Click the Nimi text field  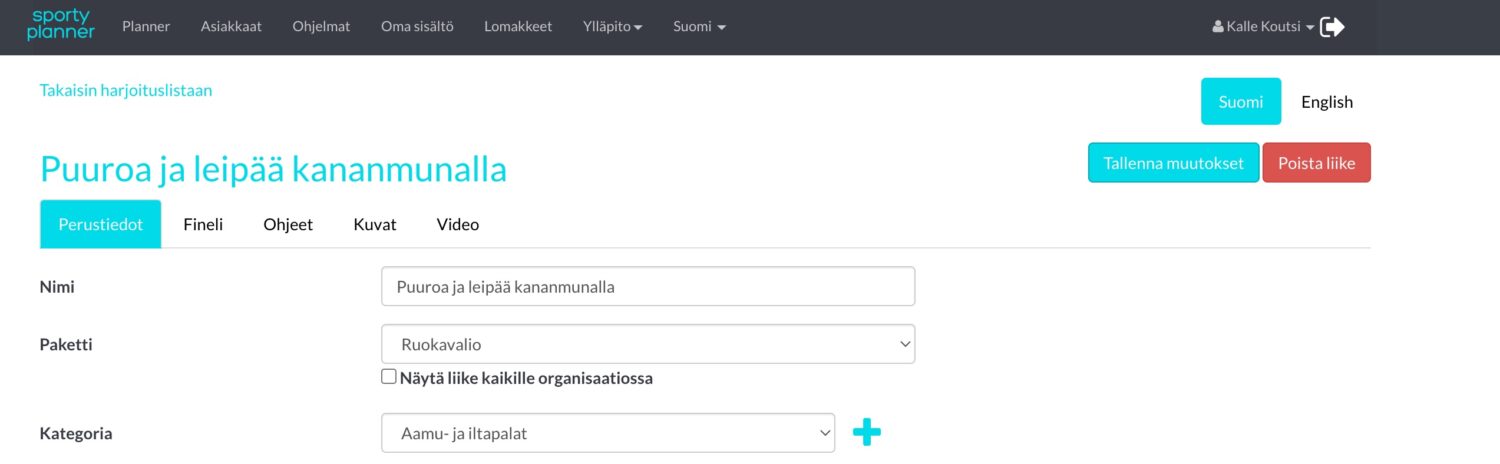pyautogui.click(x=647, y=286)
